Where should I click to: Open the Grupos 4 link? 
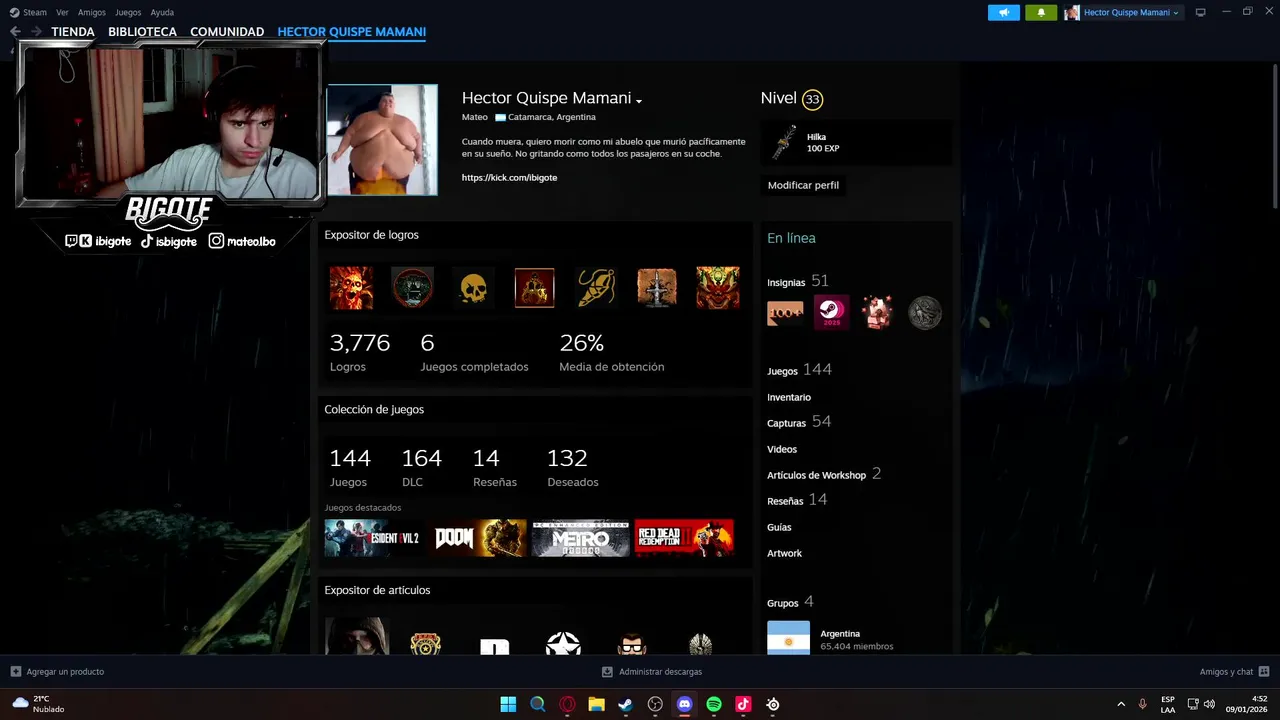[x=790, y=602]
